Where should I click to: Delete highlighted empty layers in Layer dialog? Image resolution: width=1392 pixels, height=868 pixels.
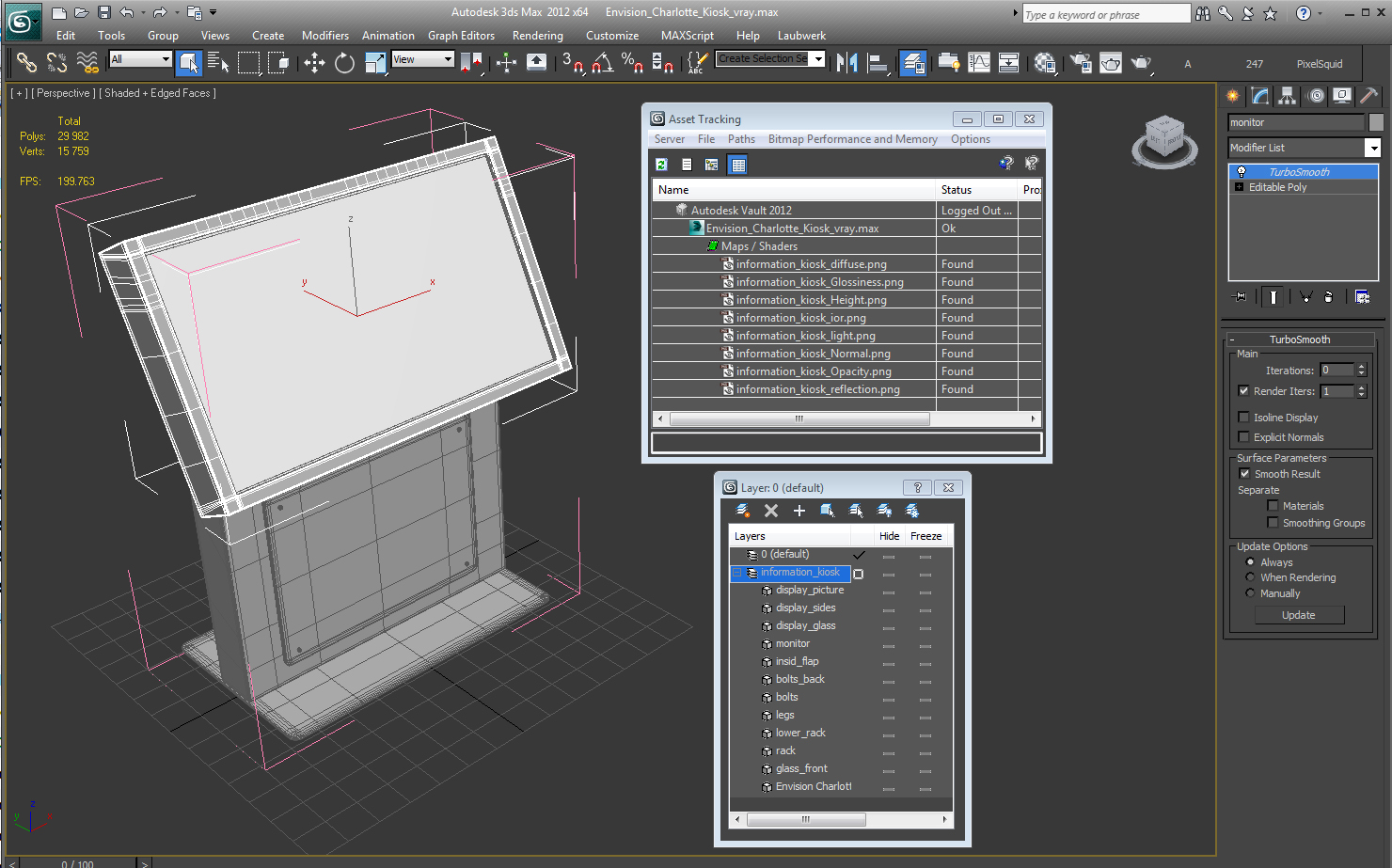[x=771, y=511]
